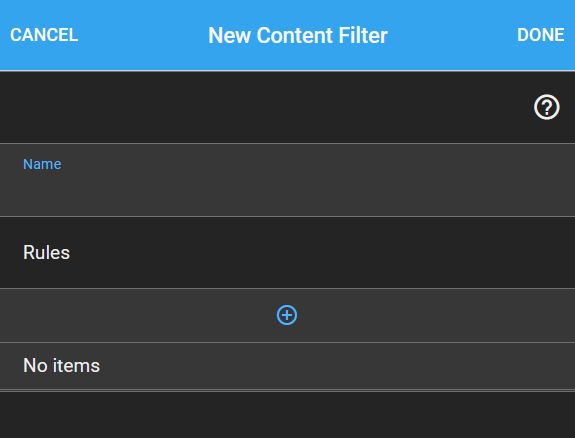Tap the DONE text in header

click(541, 35)
